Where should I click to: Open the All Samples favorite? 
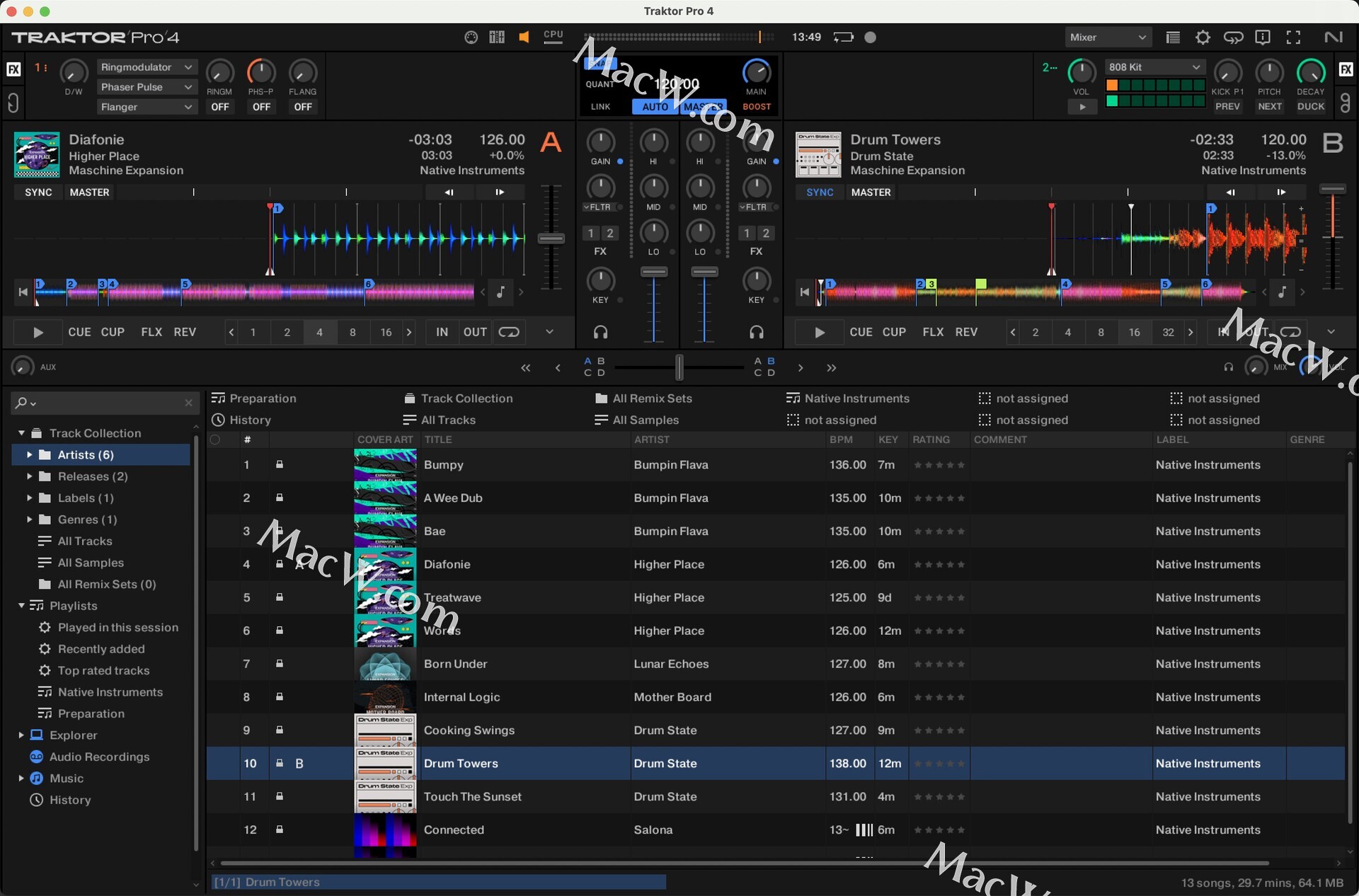[x=637, y=420]
